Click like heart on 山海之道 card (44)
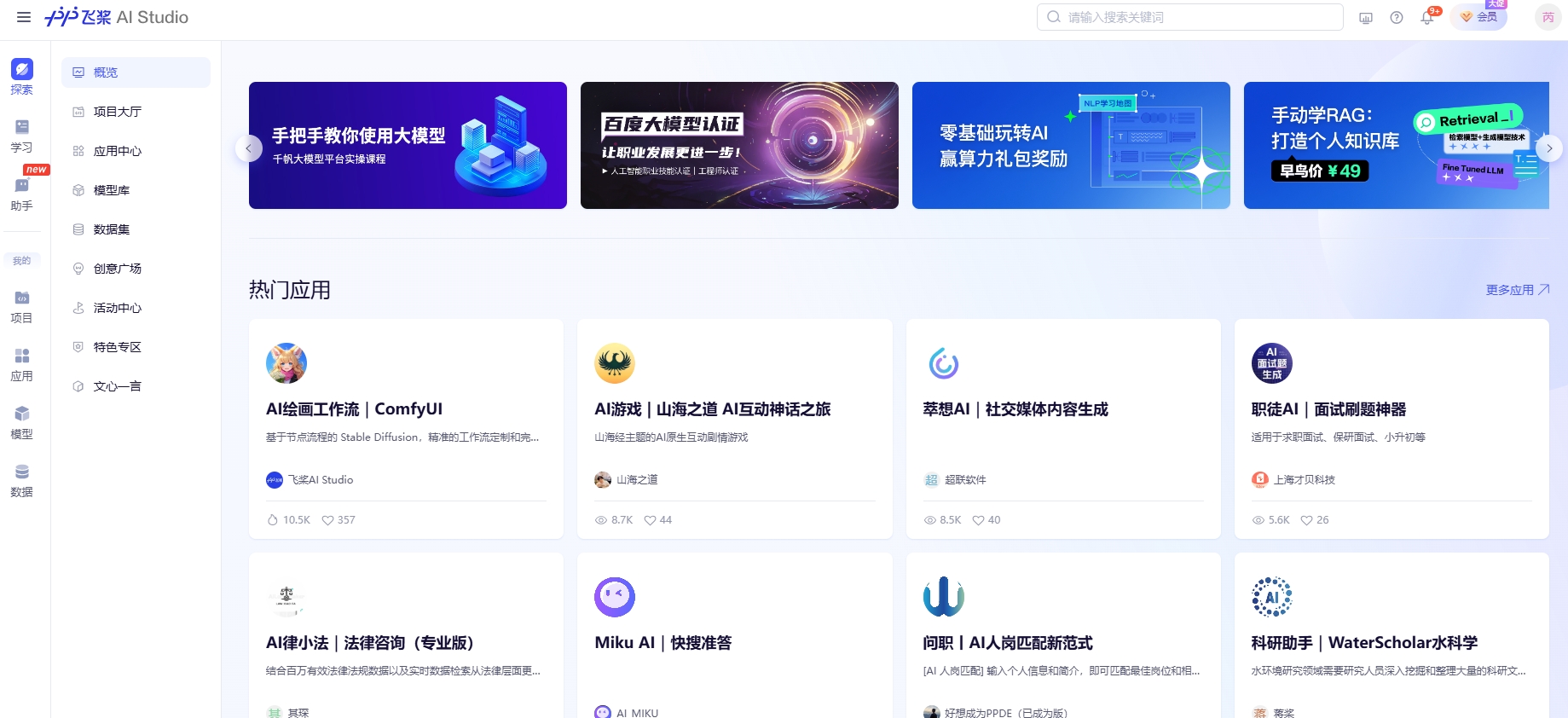 (x=650, y=520)
